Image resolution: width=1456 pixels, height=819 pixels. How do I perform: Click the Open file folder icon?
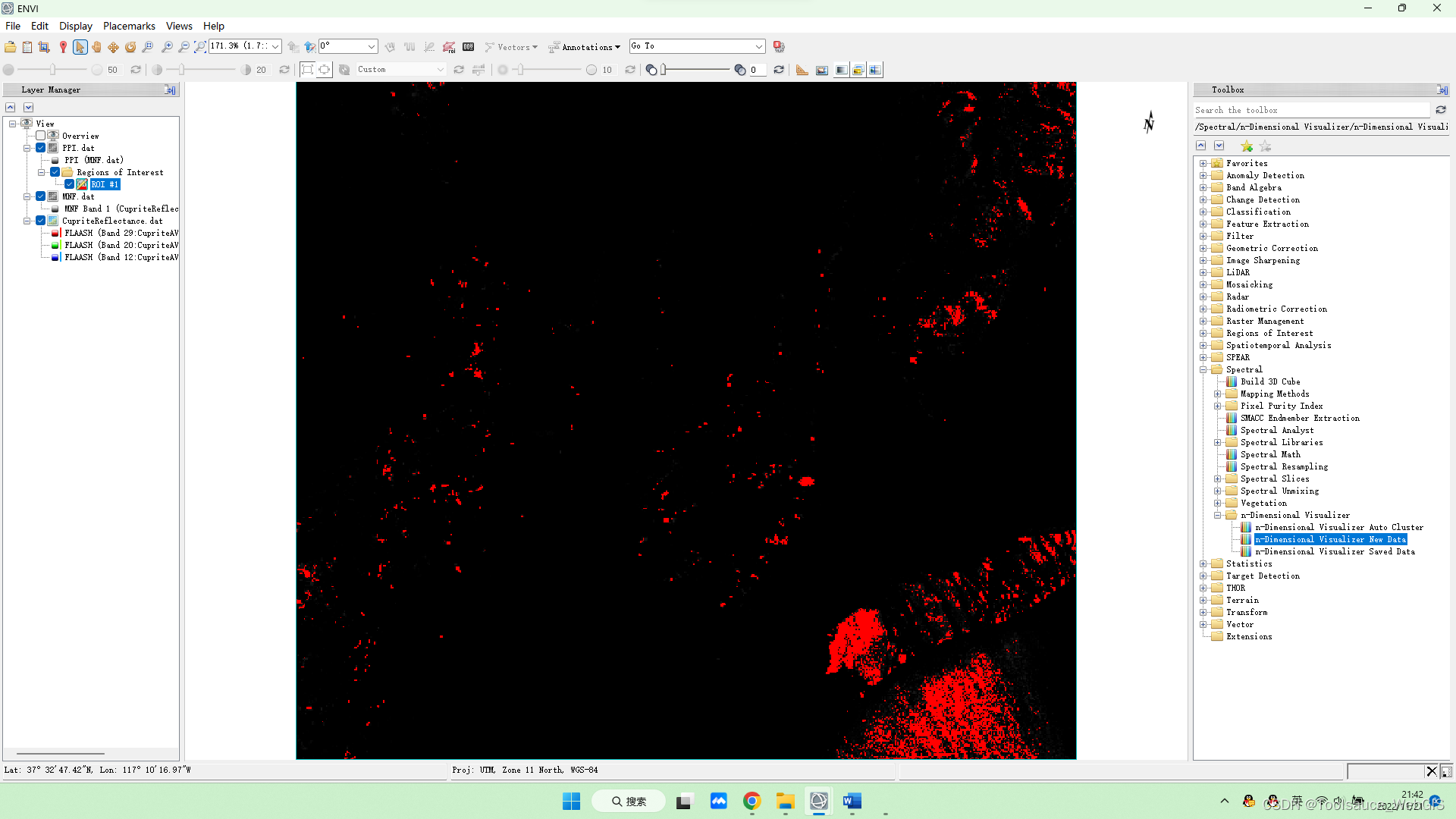coord(10,47)
